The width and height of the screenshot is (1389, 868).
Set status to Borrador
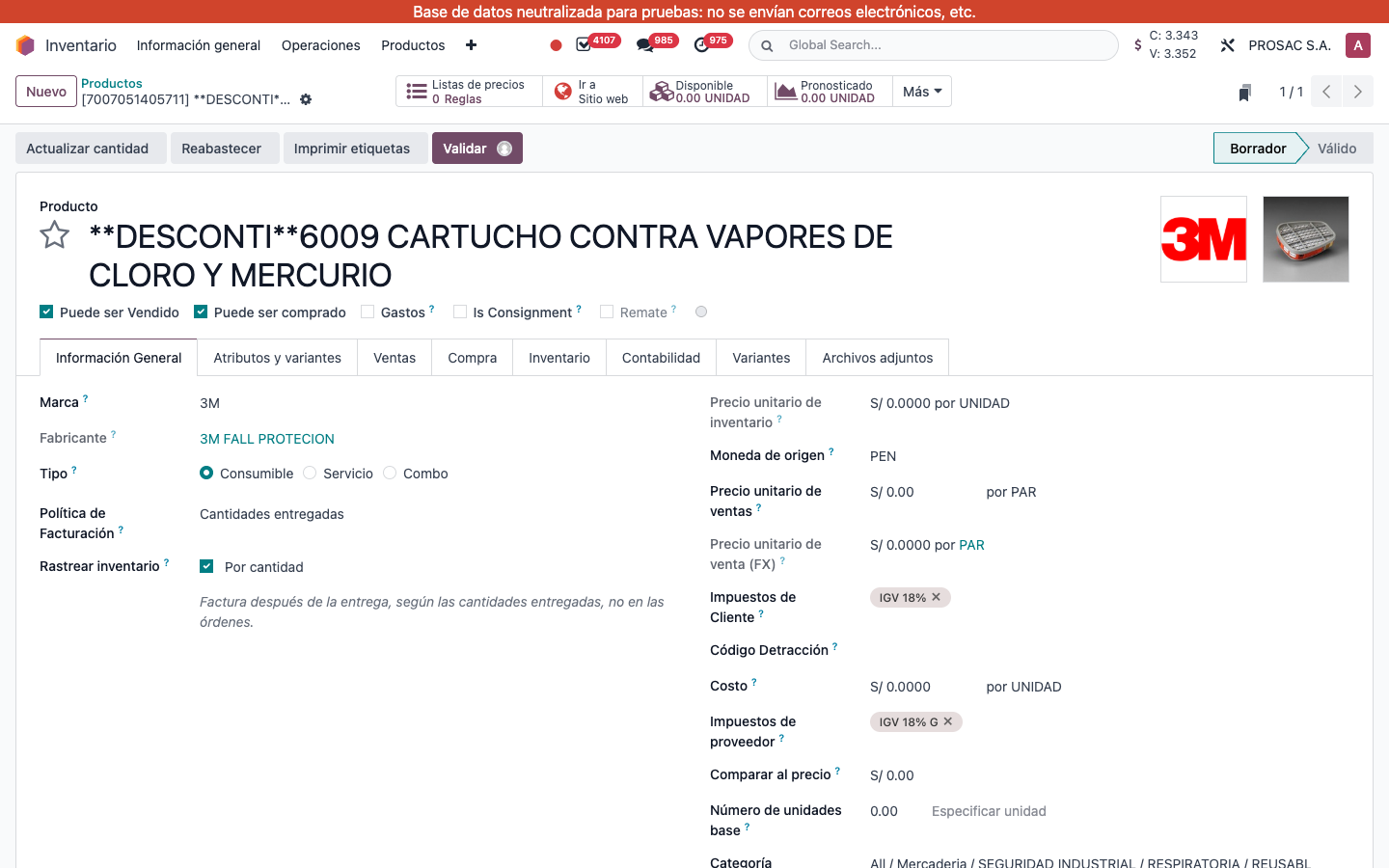click(x=1258, y=149)
